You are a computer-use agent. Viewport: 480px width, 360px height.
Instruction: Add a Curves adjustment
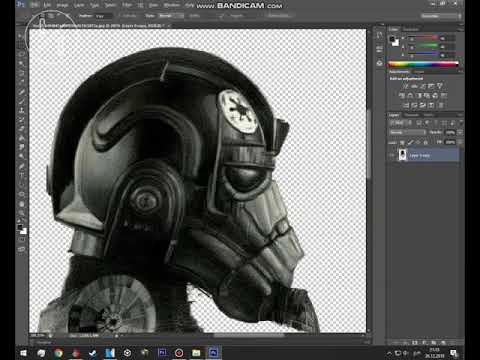pos(423,86)
